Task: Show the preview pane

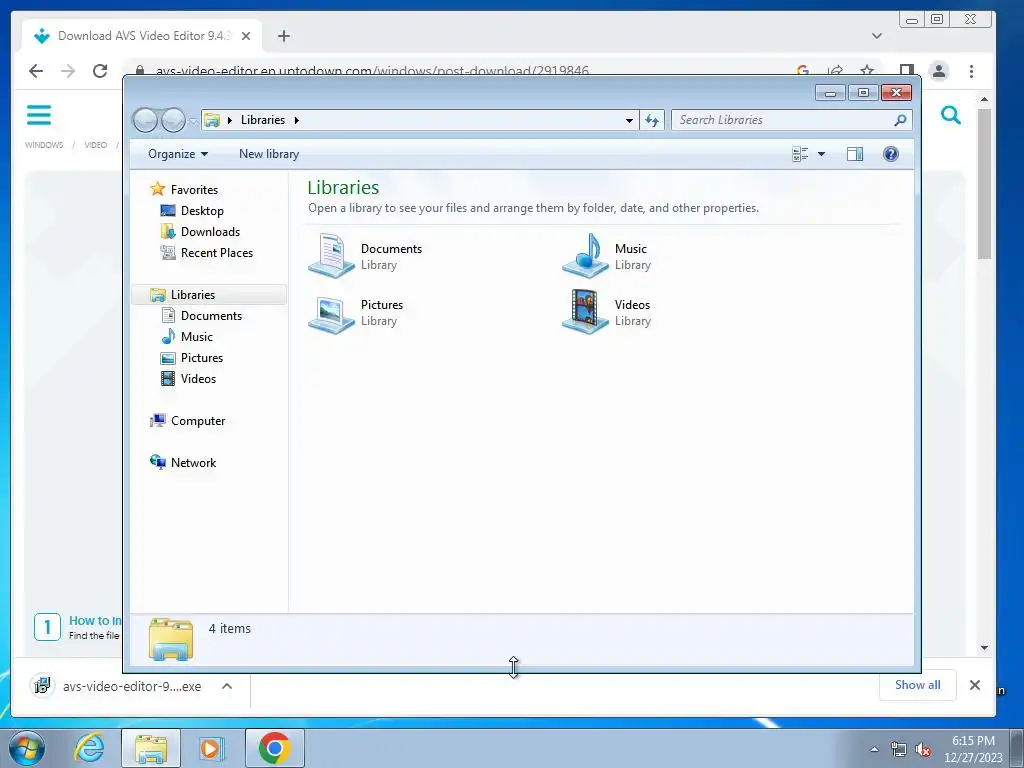Action: 854,154
